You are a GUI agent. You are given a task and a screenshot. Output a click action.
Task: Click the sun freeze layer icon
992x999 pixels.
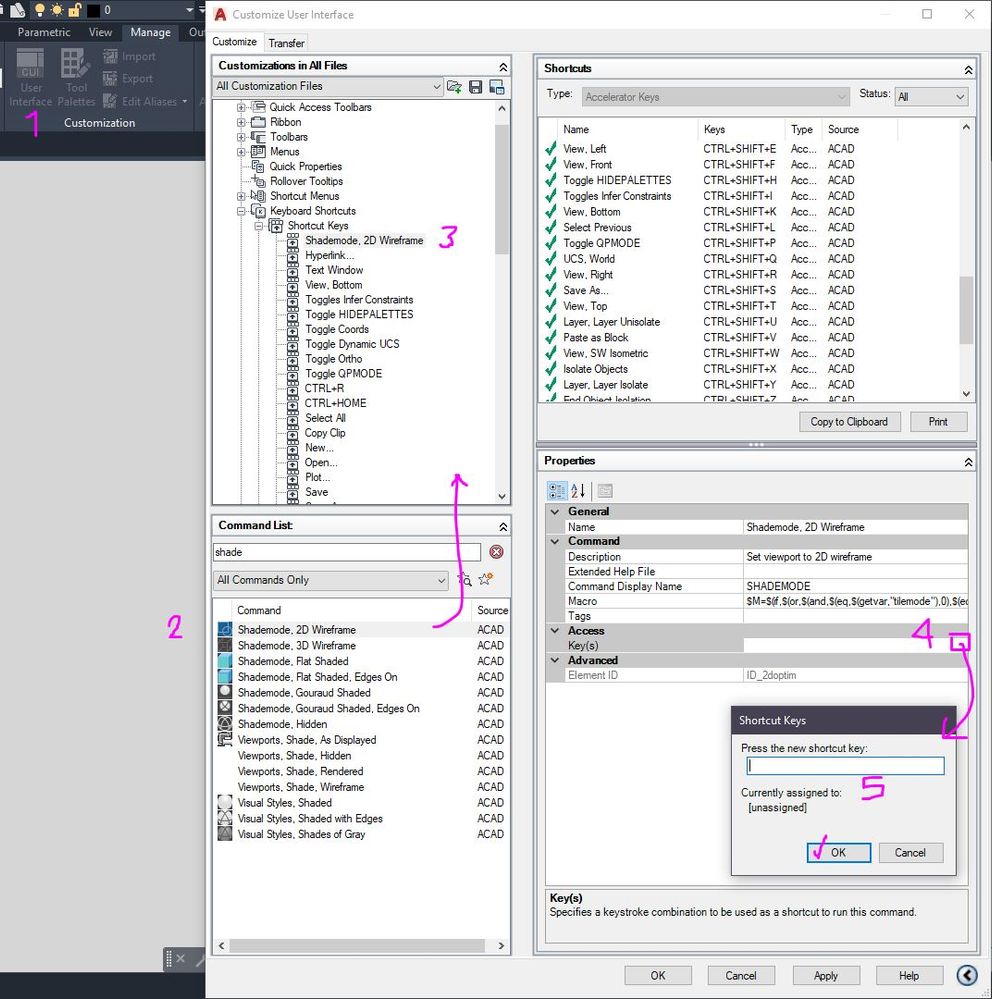(57, 10)
